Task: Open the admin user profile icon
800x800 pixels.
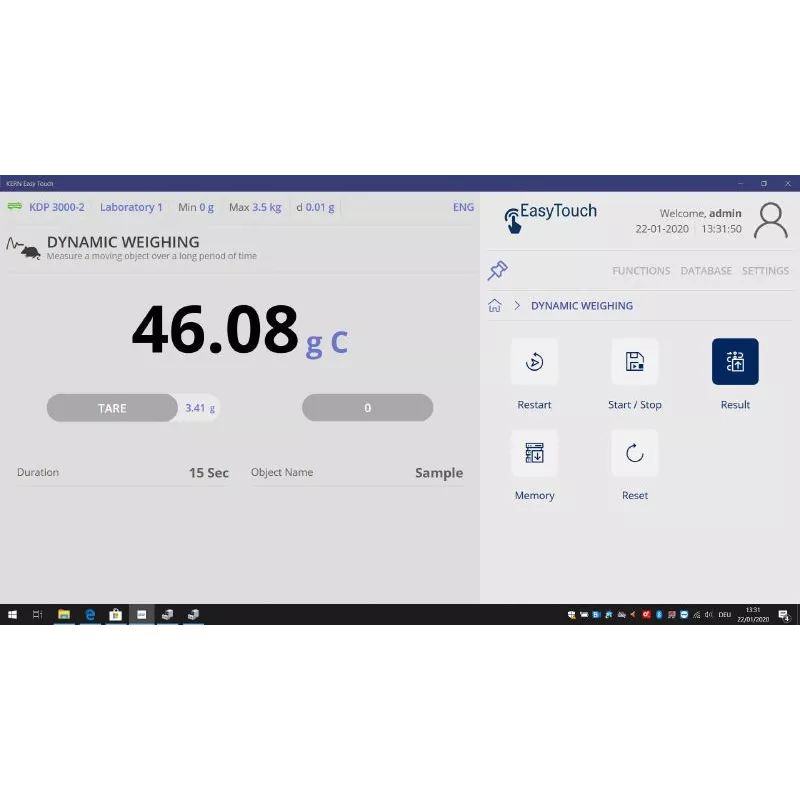Action: tap(771, 220)
